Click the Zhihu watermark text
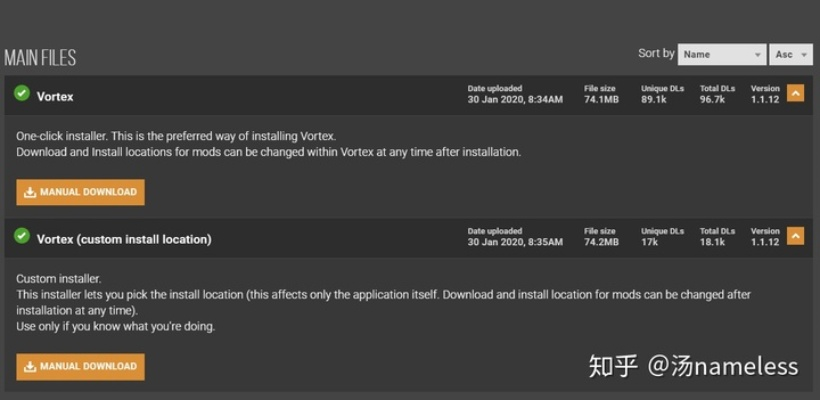Image resolution: width=820 pixels, height=400 pixels. tap(693, 366)
